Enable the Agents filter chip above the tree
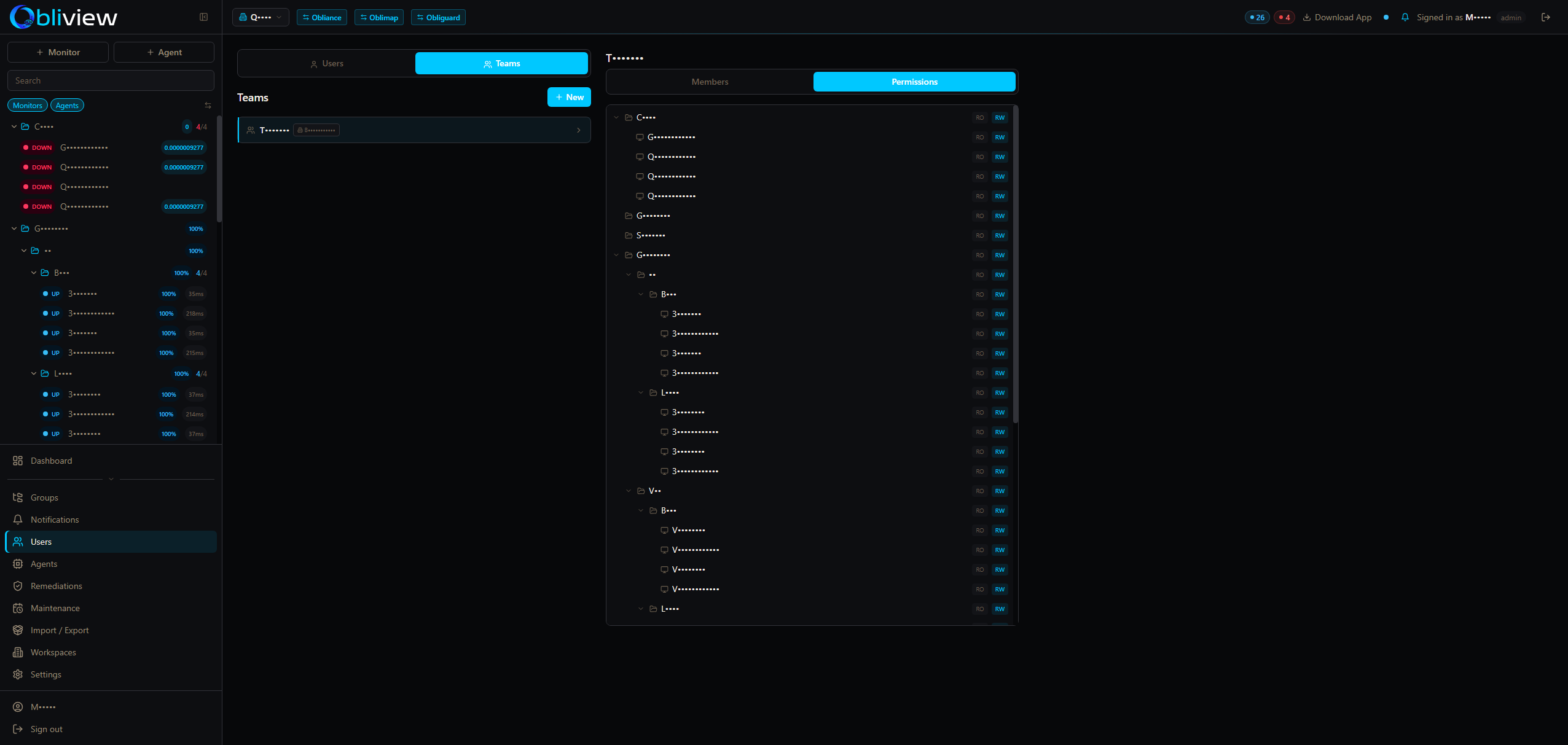Screen dimensions: 1568x745 pyautogui.click(x=67, y=105)
